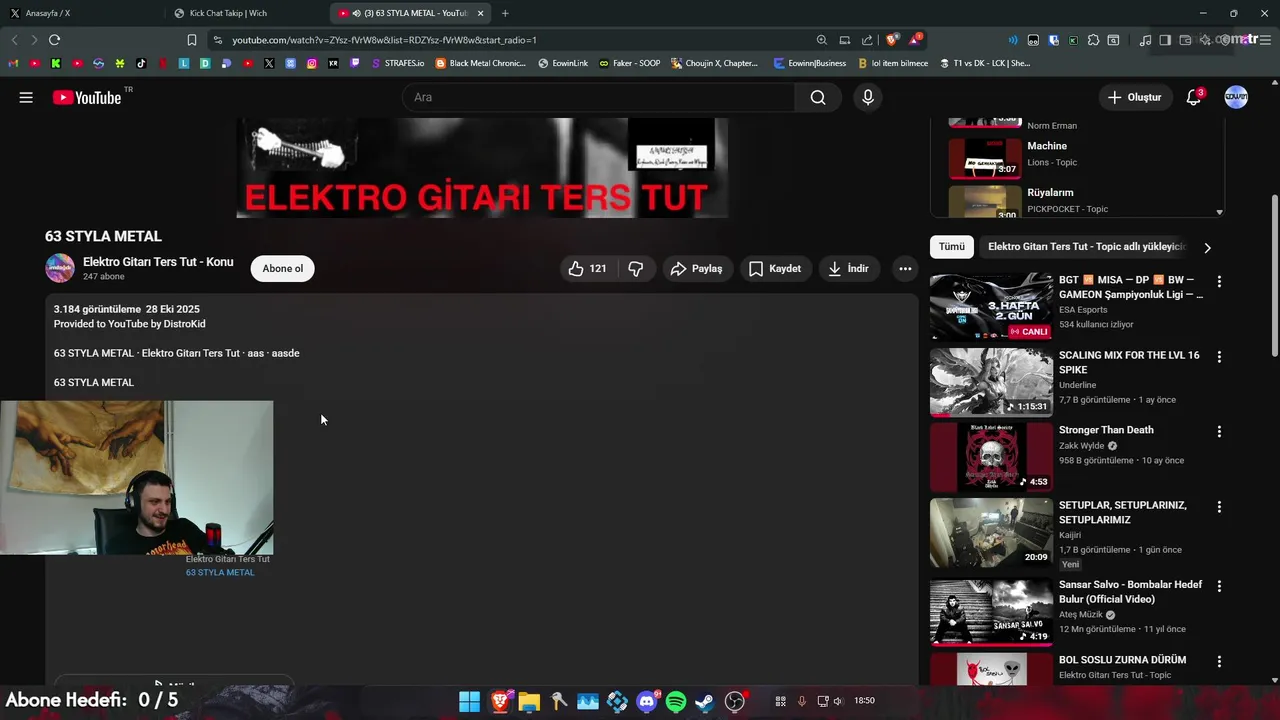Like the video with thumbs-up
The width and height of the screenshot is (1280, 720).
(x=587, y=268)
